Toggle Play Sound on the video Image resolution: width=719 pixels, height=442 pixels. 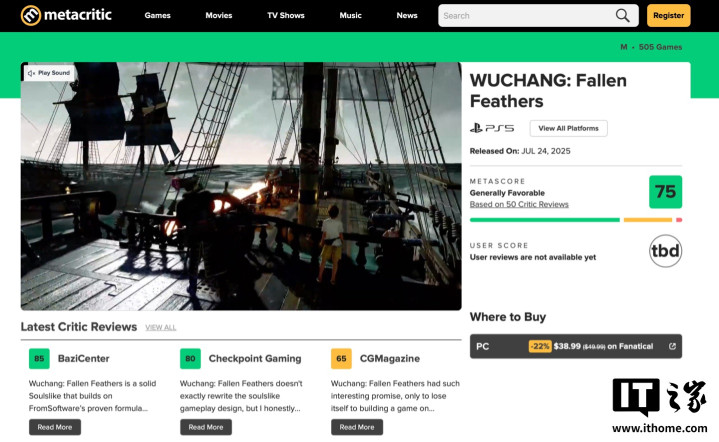[x=49, y=73]
